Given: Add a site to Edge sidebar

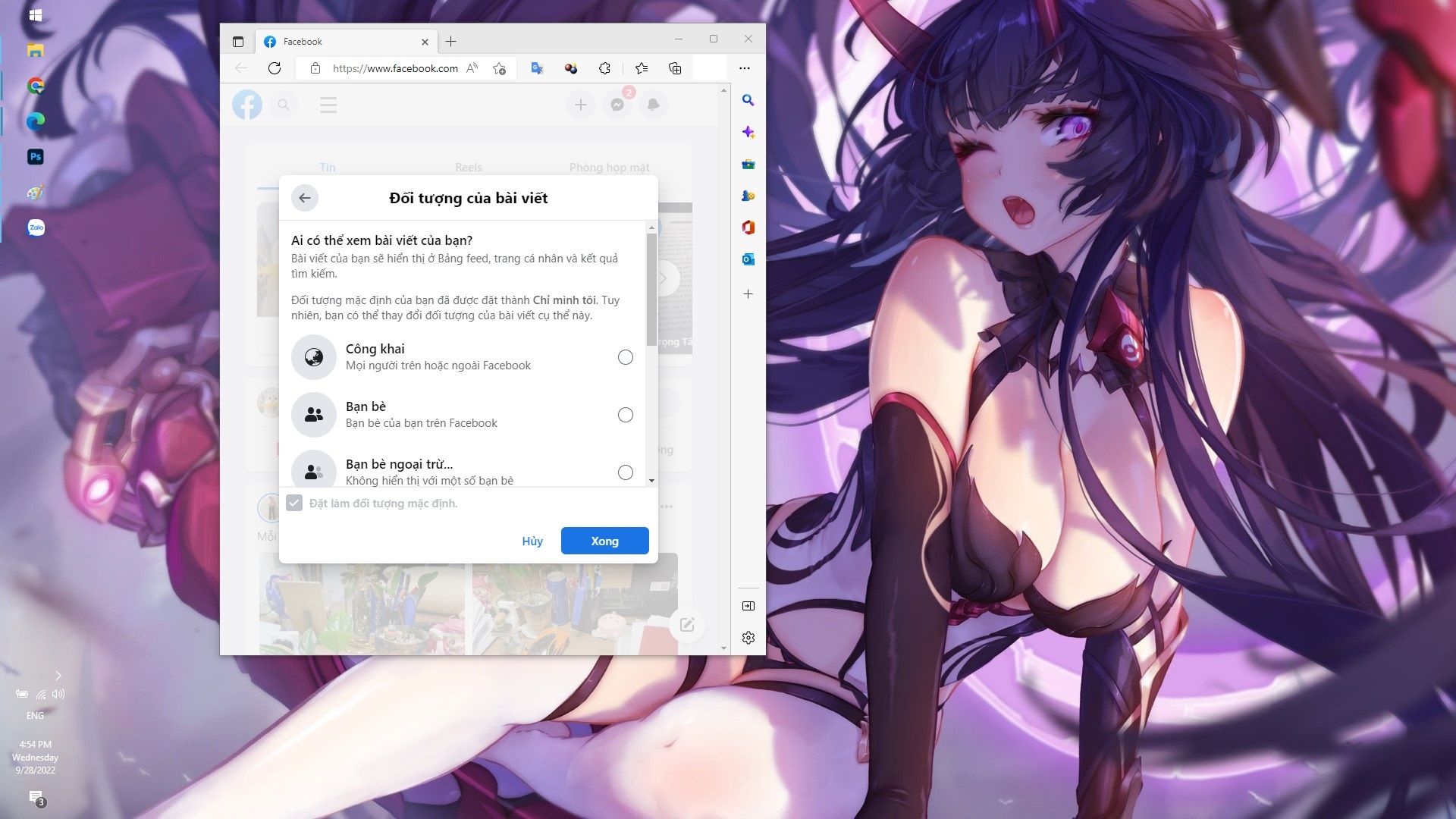Looking at the screenshot, I should [748, 294].
